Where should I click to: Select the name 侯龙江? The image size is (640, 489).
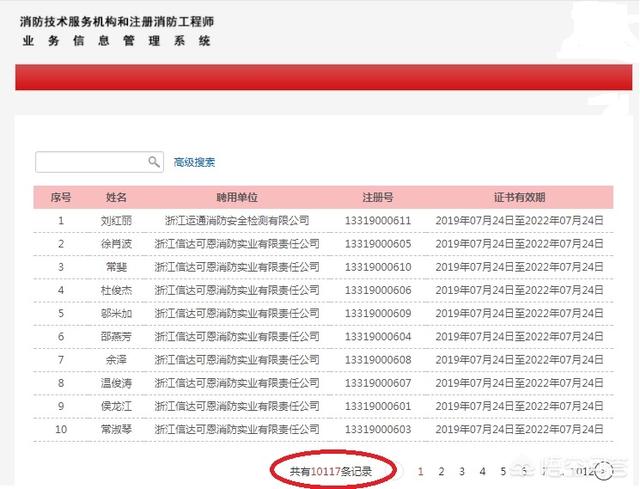tap(116, 406)
